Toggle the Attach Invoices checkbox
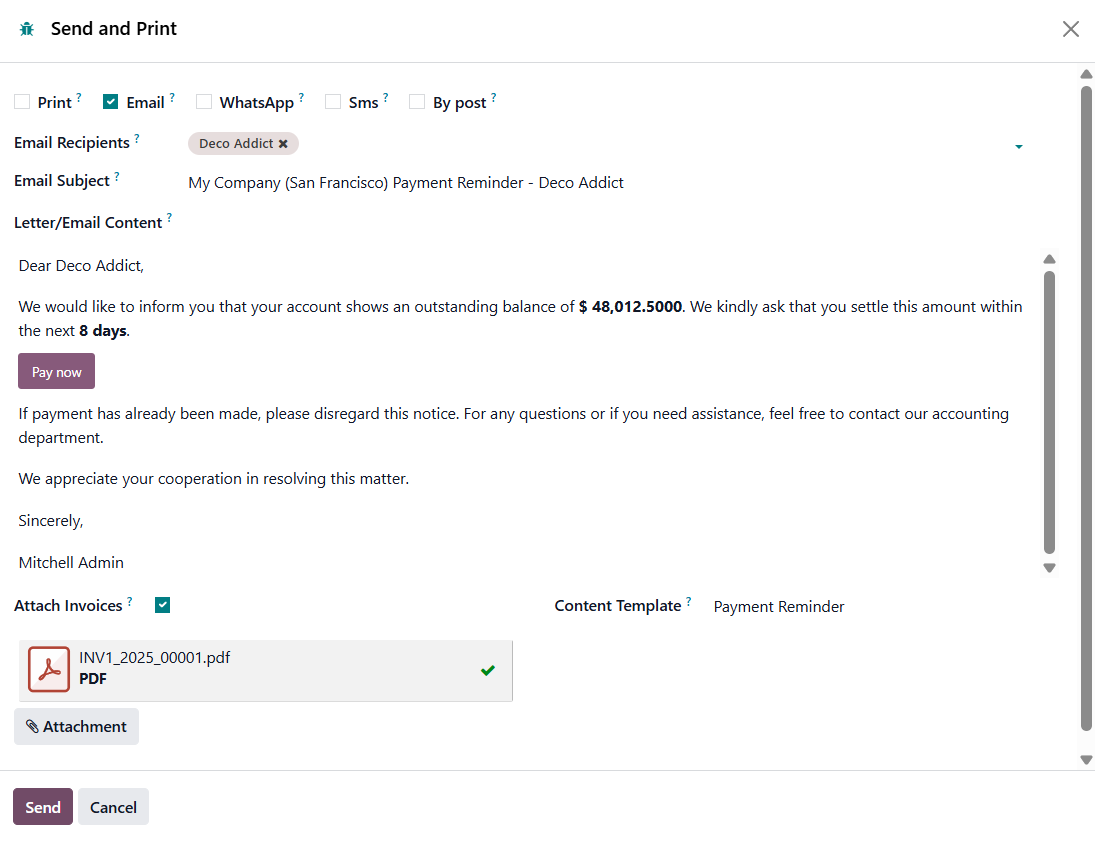This screenshot has width=1095, height=841. 163,605
